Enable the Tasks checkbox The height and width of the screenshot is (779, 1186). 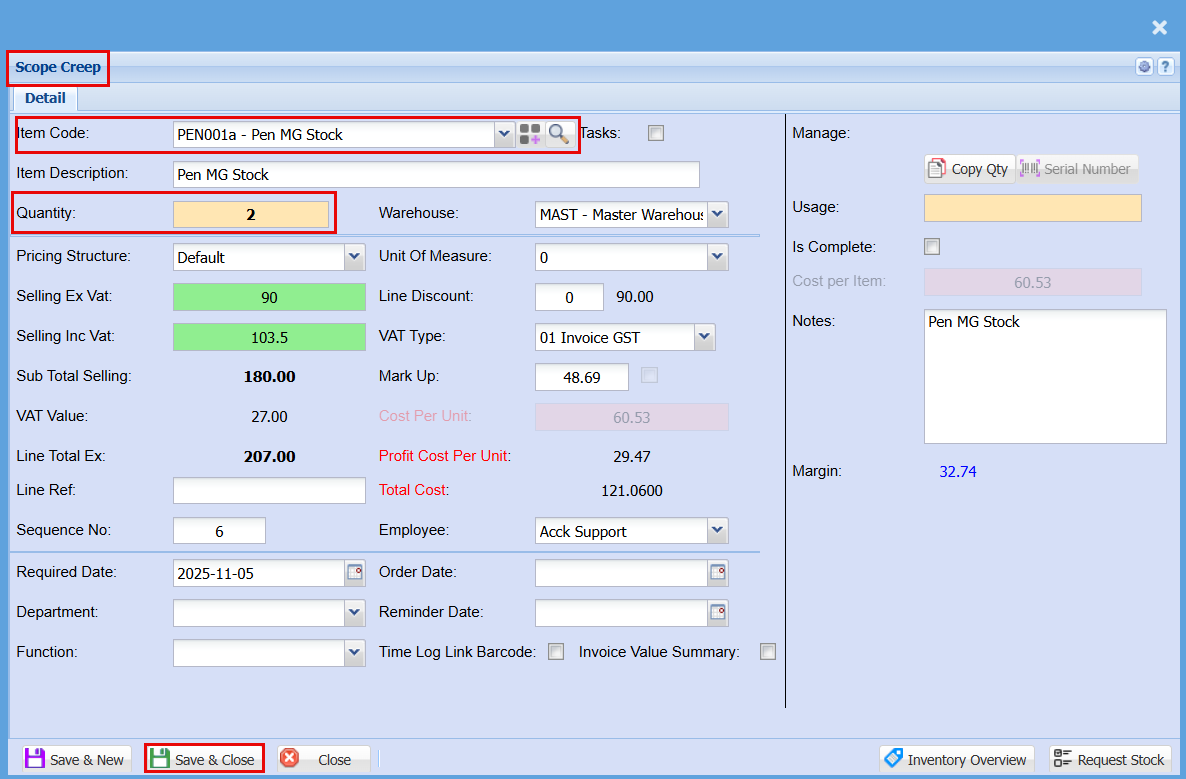point(656,133)
